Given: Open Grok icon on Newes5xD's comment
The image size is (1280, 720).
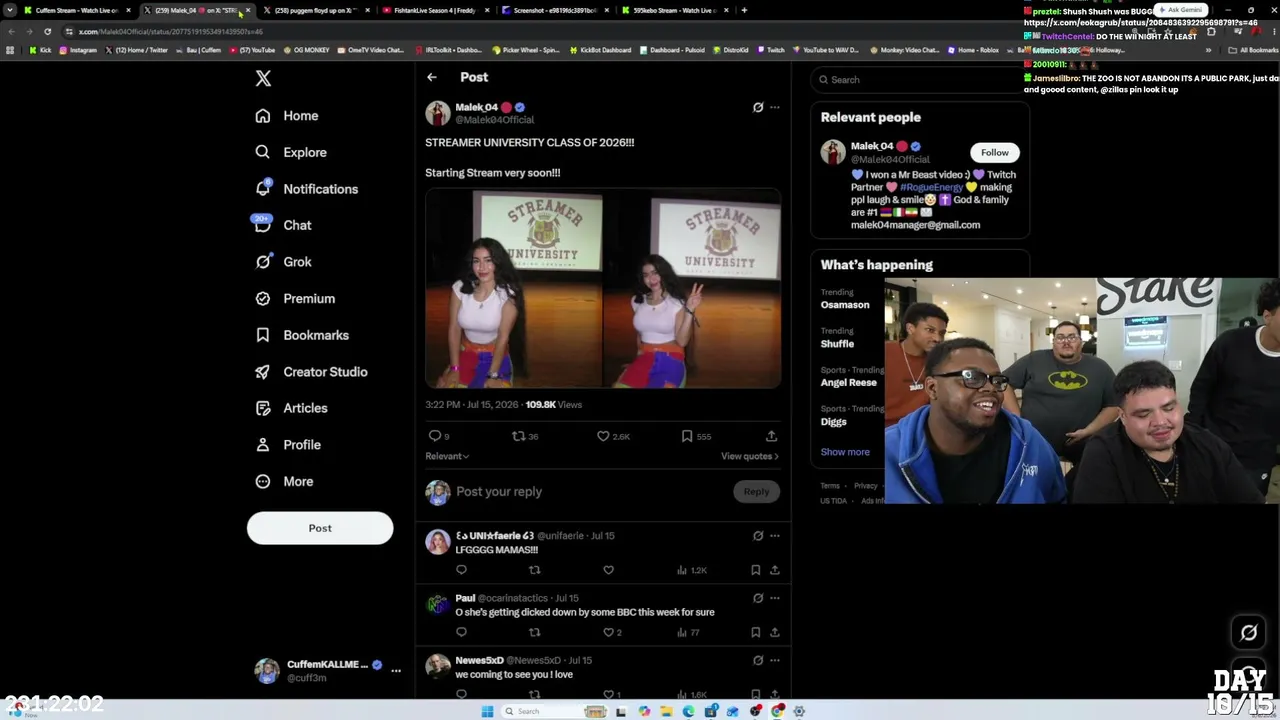Looking at the screenshot, I should pos(758,660).
